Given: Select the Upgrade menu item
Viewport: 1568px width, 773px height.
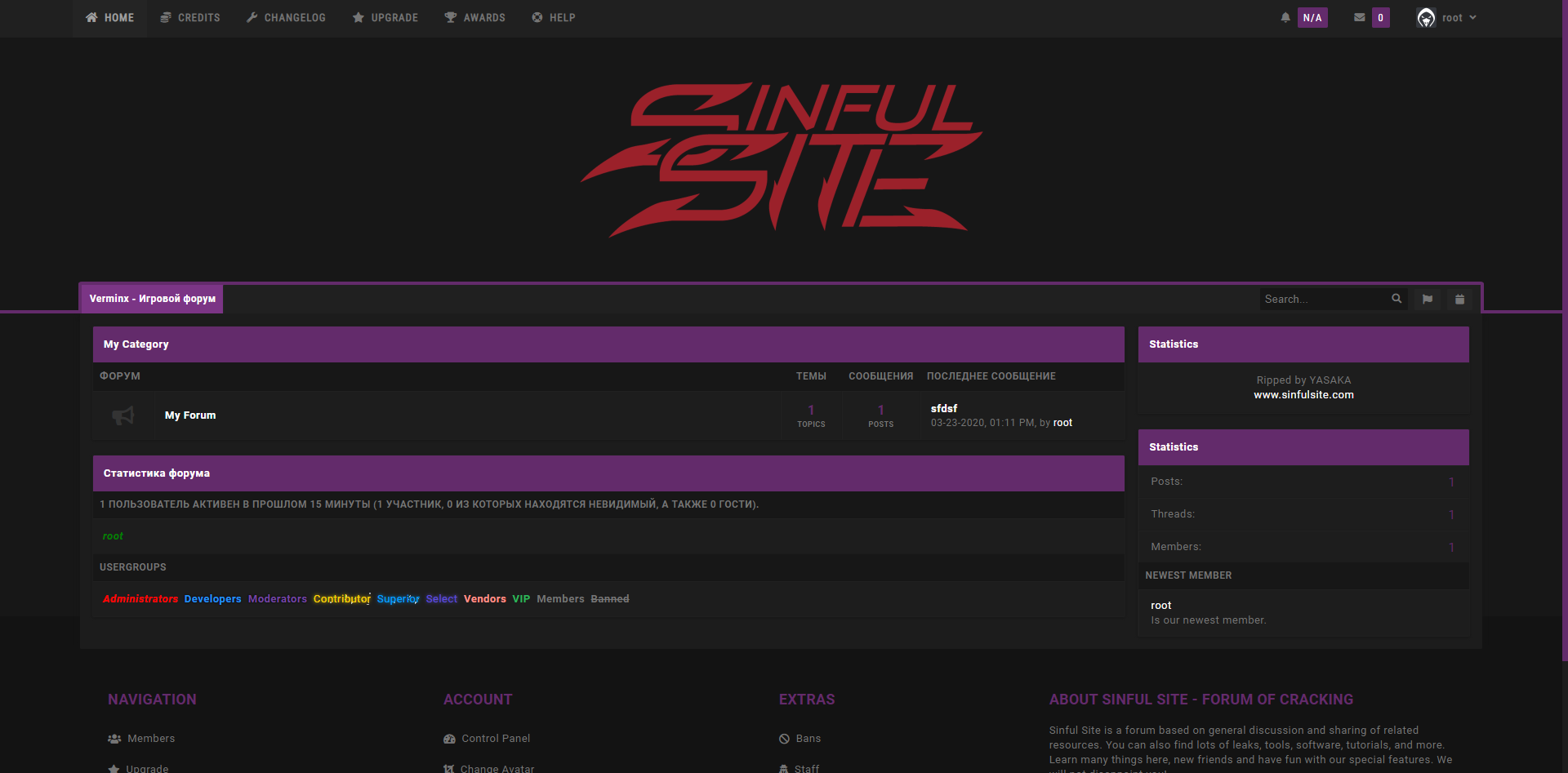Looking at the screenshot, I should pyautogui.click(x=385, y=18).
